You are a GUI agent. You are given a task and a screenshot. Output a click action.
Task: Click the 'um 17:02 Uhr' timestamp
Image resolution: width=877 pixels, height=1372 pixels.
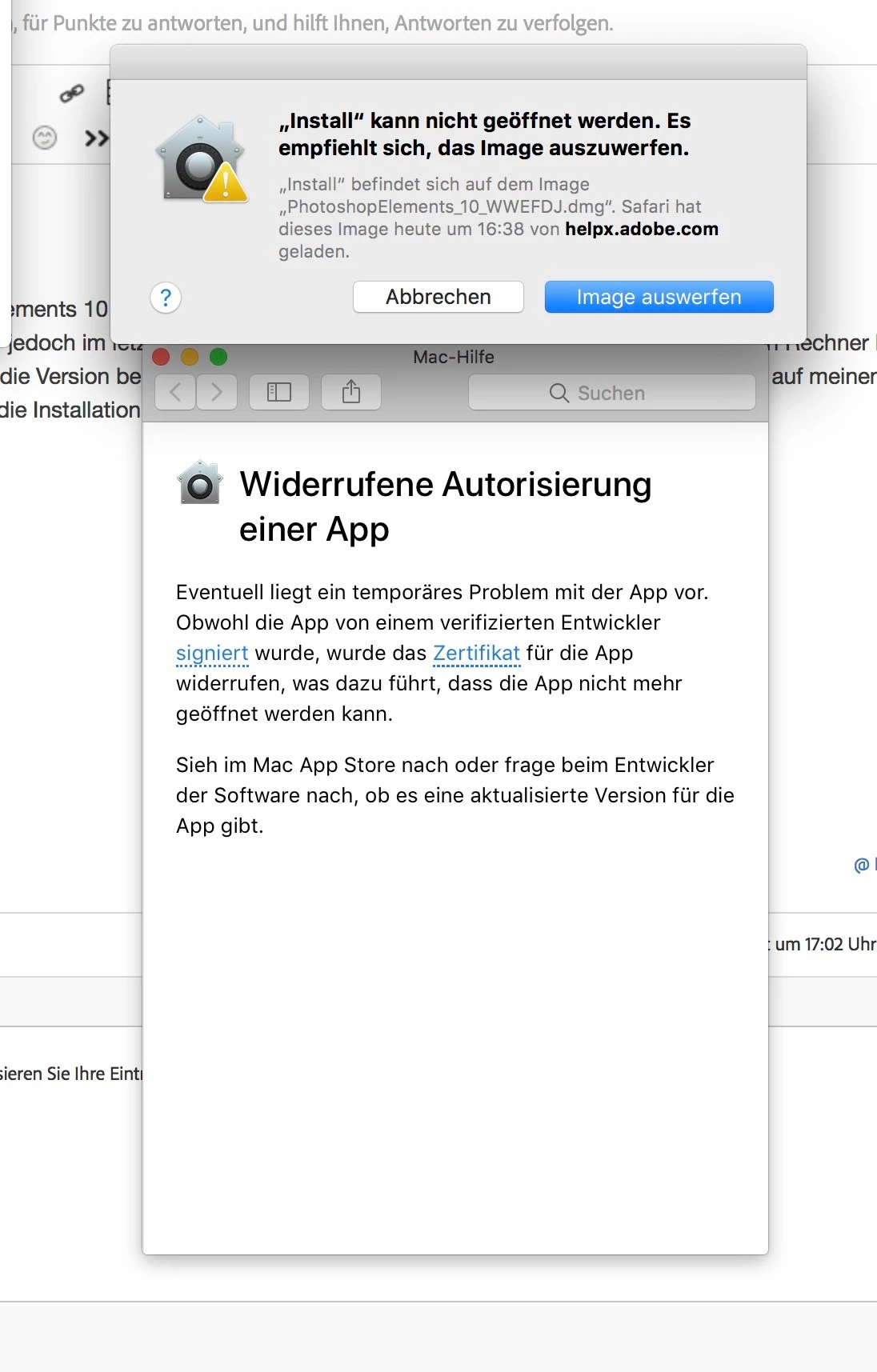click(825, 944)
